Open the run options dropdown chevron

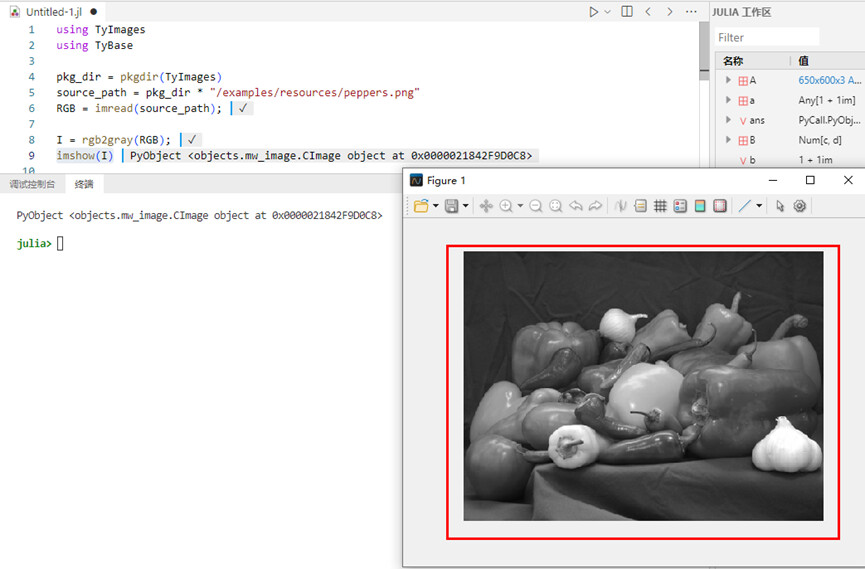pyautogui.click(x=607, y=12)
